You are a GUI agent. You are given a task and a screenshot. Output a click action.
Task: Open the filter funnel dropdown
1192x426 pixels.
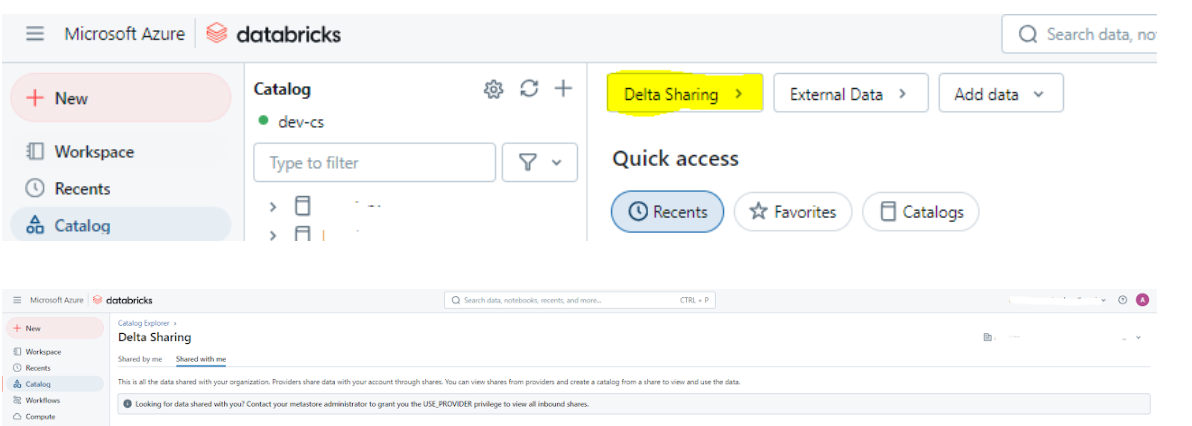(x=540, y=162)
